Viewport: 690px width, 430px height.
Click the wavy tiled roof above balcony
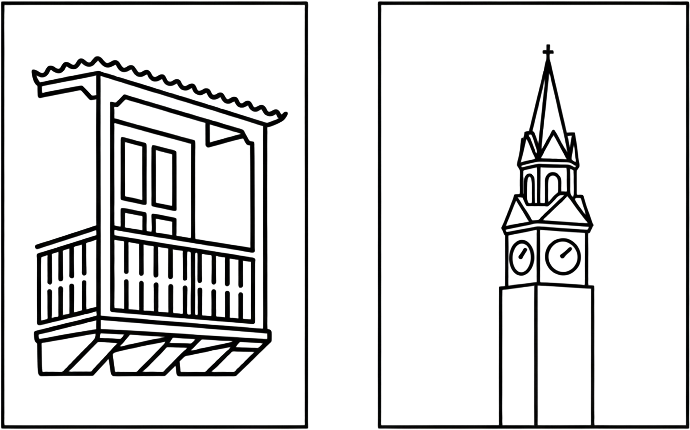[160, 88]
